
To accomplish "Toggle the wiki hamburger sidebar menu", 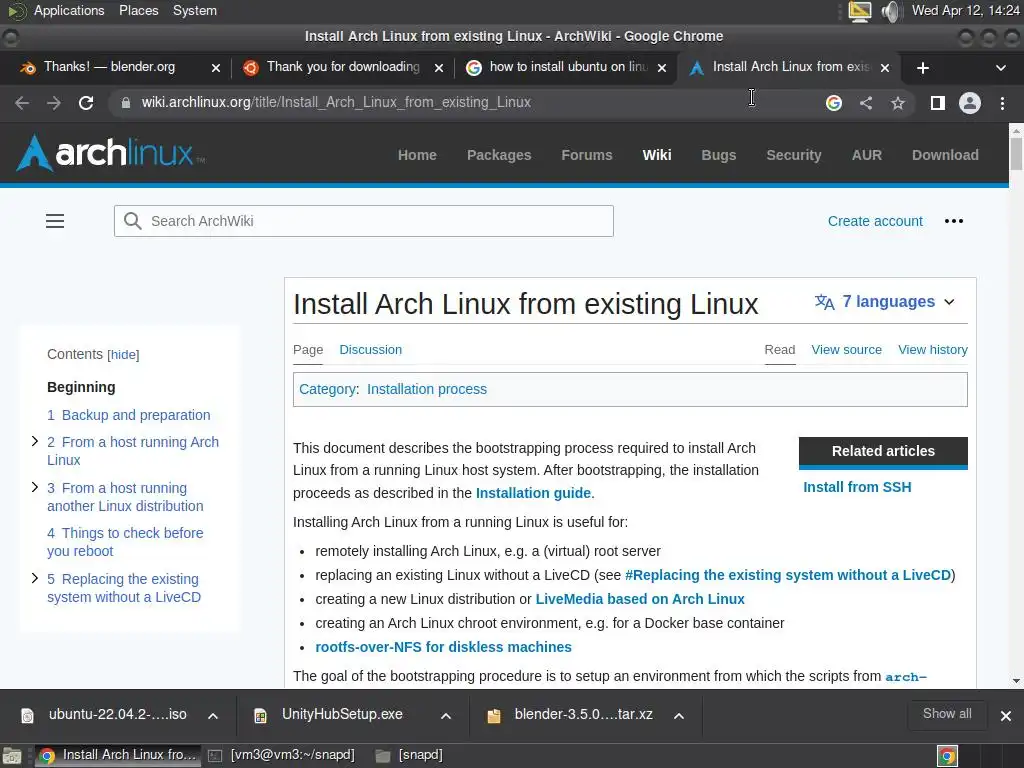I will pos(55,221).
